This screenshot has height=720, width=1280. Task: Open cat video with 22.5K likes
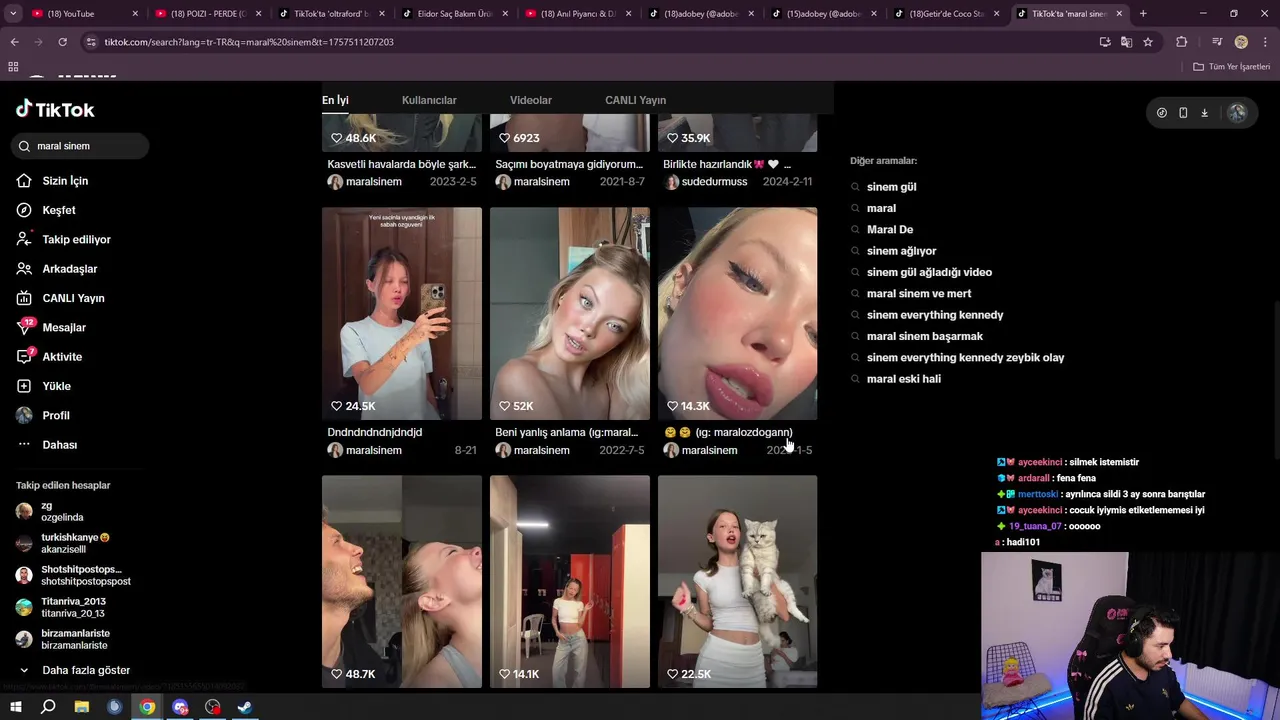click(x=738, y=581)
